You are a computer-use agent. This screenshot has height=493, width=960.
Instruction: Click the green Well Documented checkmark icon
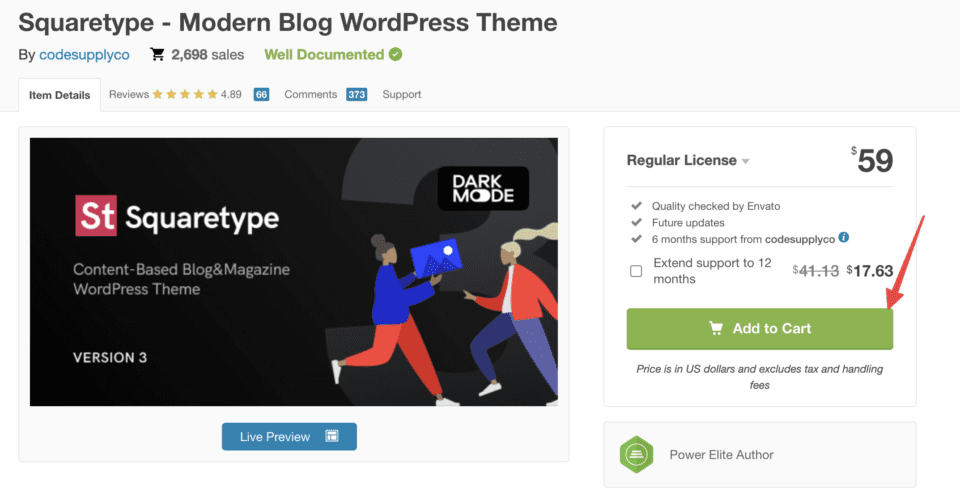click(396, 55)
